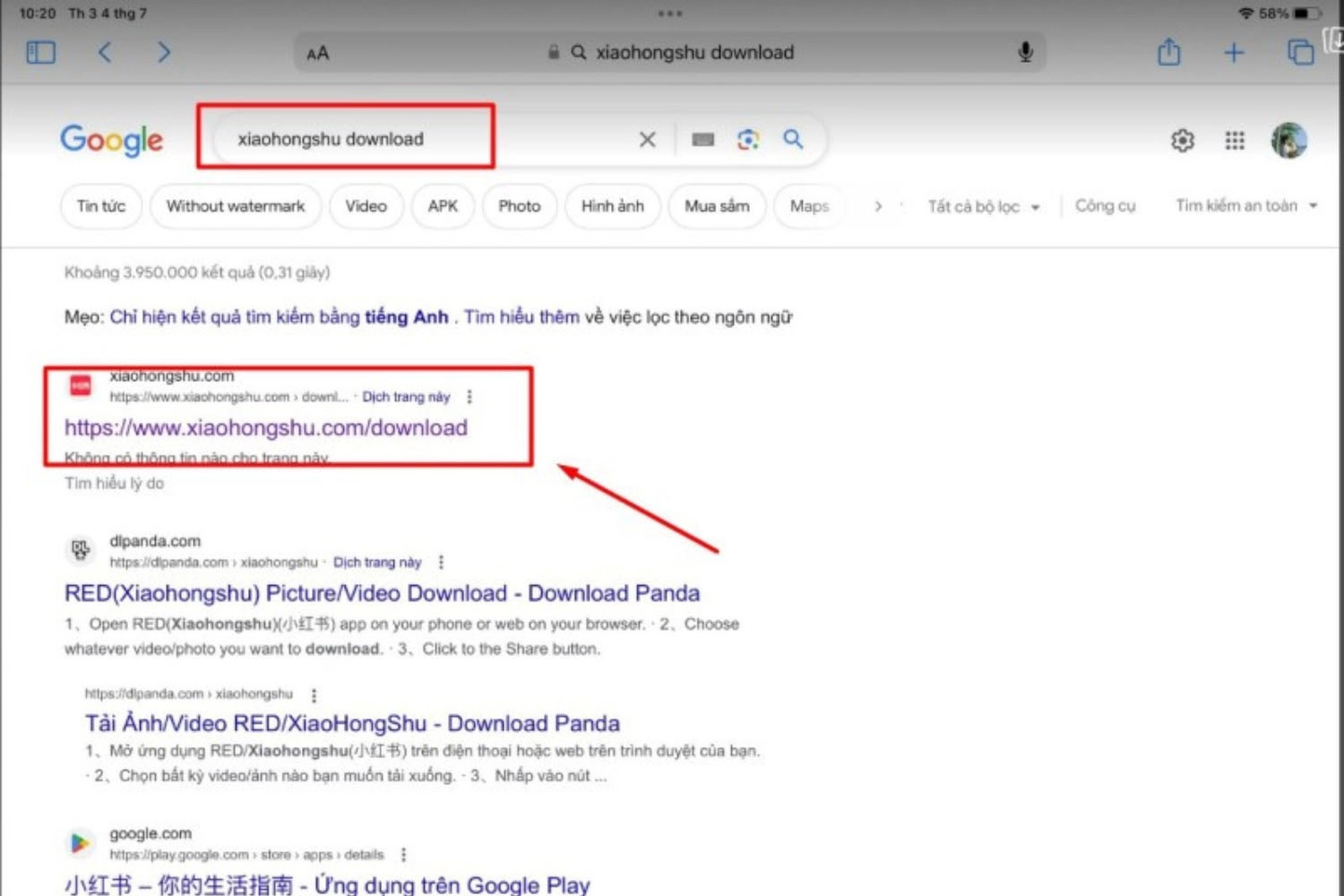Click the Tìm hiểu thêm link
Screen dimensions: 1344x896
521,317
